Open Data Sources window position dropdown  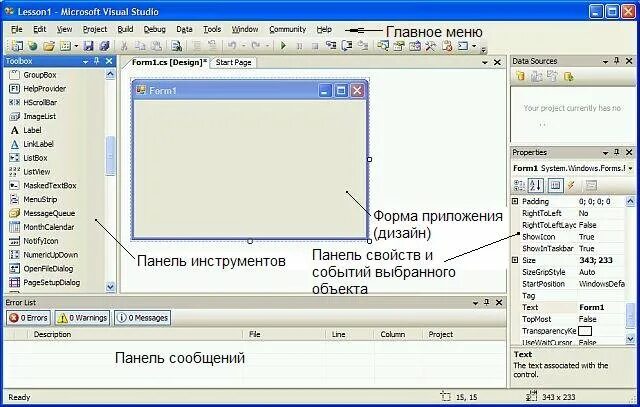tap(606, 62)
